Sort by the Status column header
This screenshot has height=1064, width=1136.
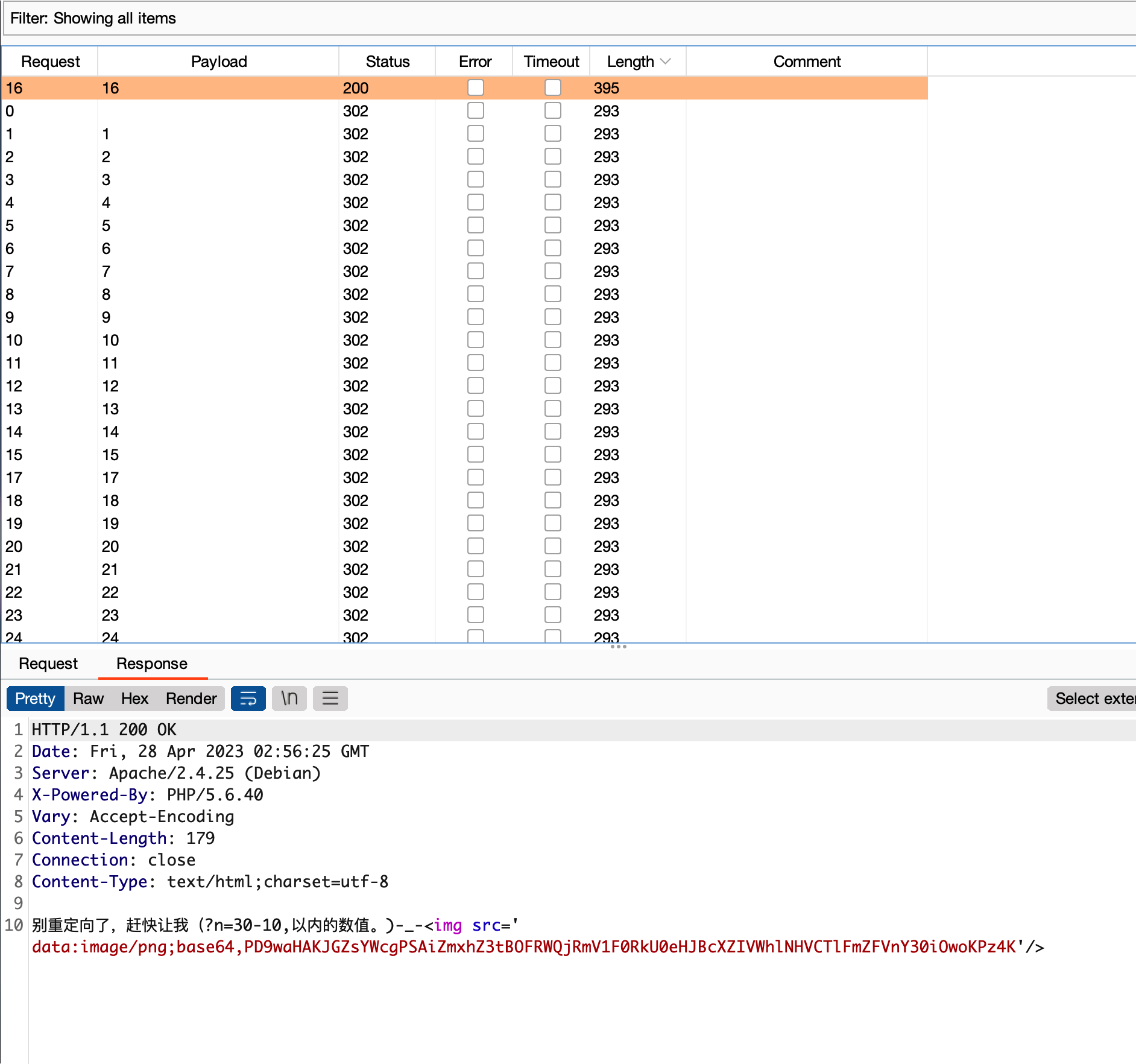(388, 62)
